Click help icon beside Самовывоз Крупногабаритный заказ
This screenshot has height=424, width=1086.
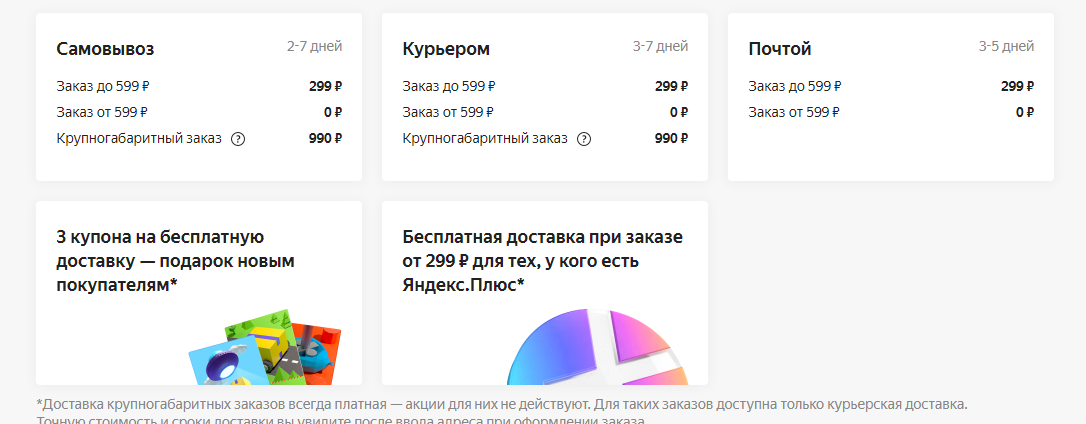[x=238, y=139]
